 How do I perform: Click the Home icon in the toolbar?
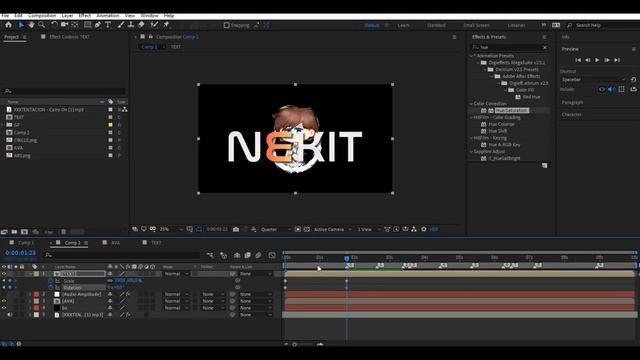[8, 25]
